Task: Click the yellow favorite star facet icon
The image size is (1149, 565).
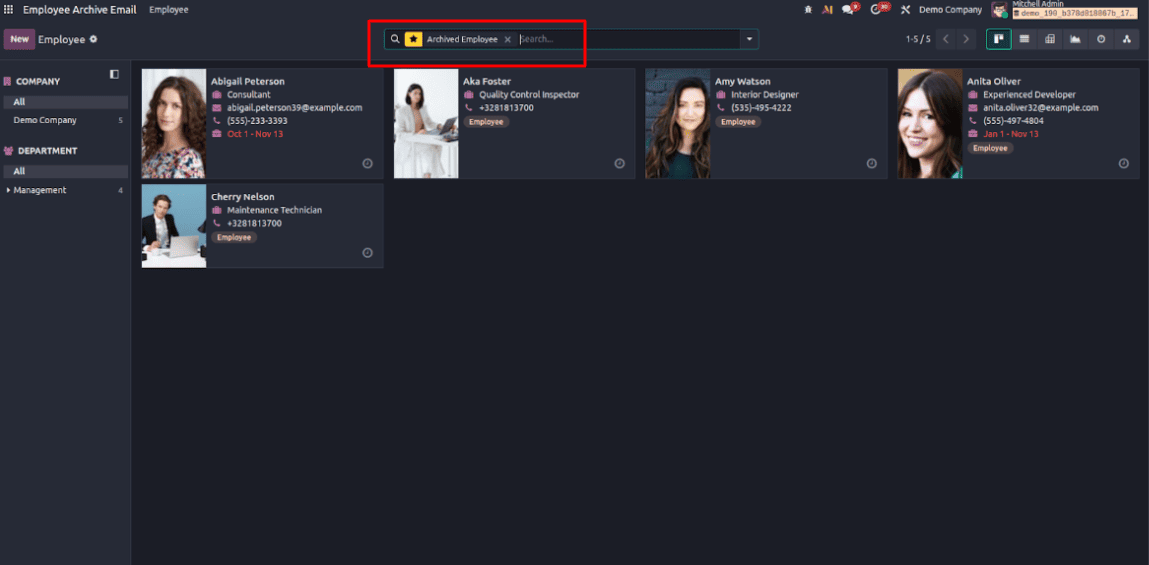Action: coord(413,39)
